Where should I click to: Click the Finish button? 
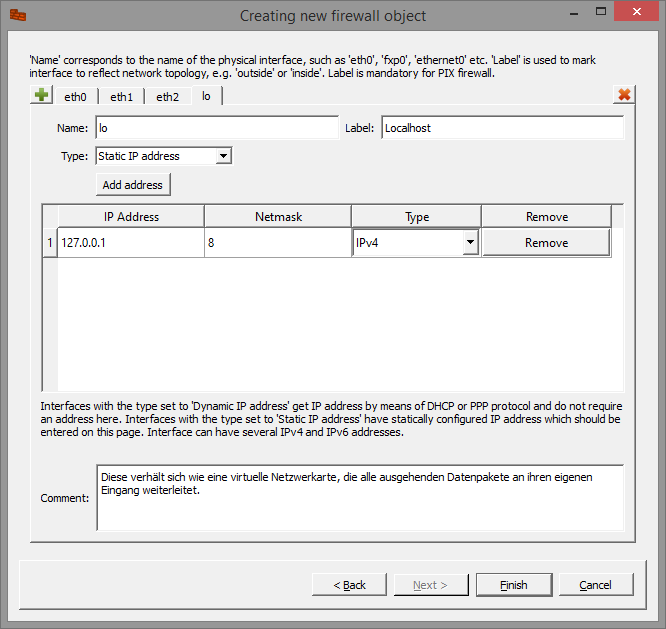click(513, 585)
